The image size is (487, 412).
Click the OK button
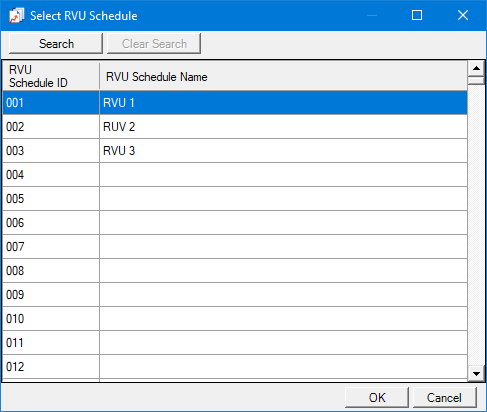[377, 397]
